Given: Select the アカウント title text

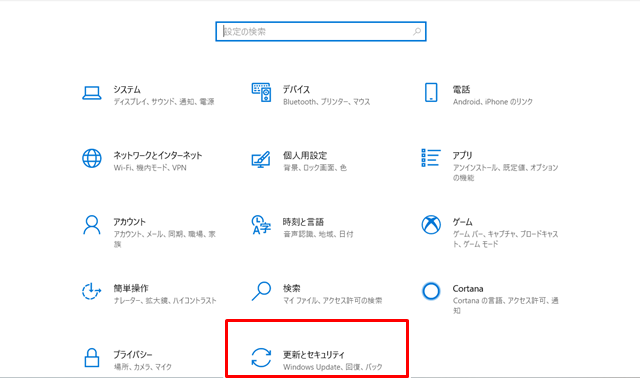Looking at the screenshot, I should 129,222.
